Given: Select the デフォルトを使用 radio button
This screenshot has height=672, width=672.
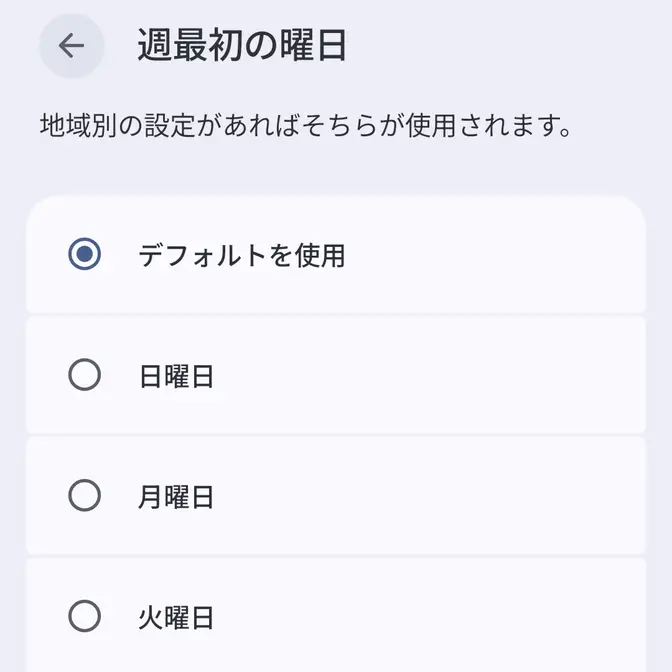Looking at the screenshot, I should pyautogui.click(x=85, y=255).
